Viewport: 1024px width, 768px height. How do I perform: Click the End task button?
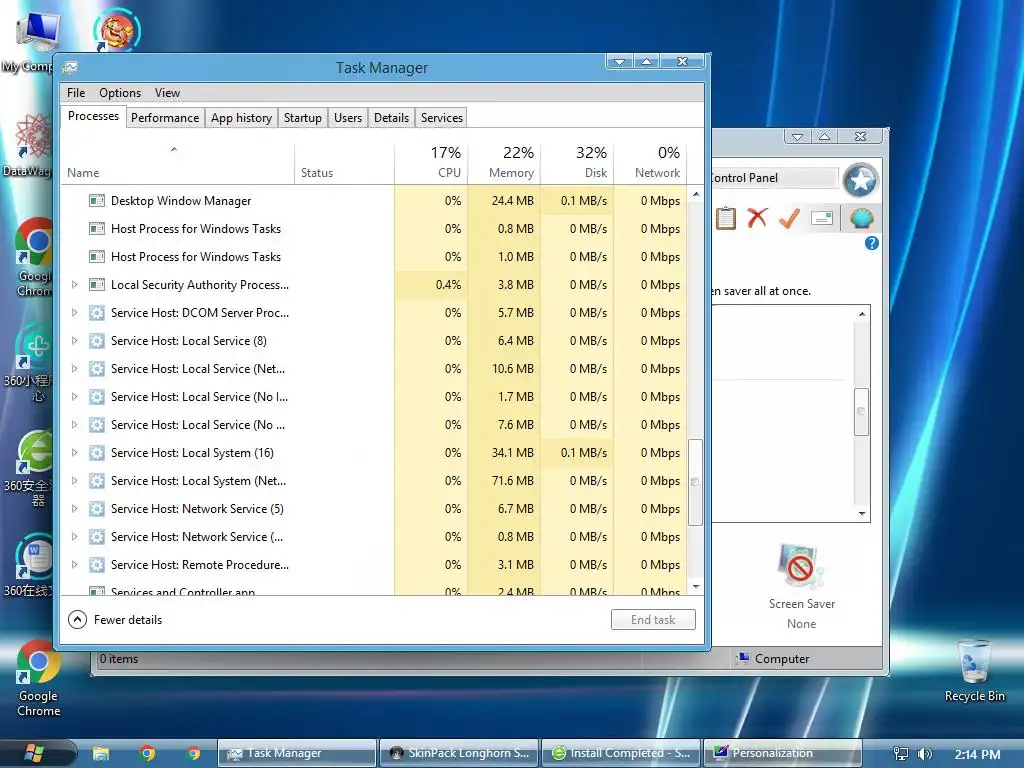coord(653,620)
